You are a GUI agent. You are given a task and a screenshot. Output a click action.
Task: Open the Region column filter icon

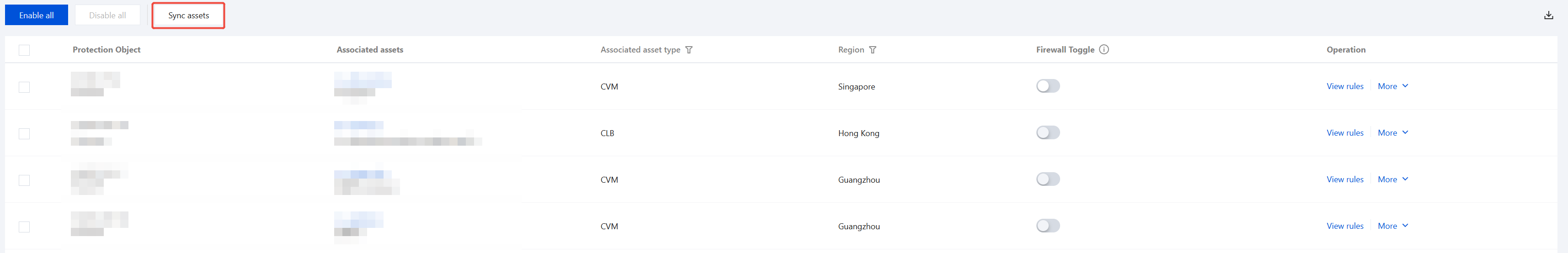point(872,50)
